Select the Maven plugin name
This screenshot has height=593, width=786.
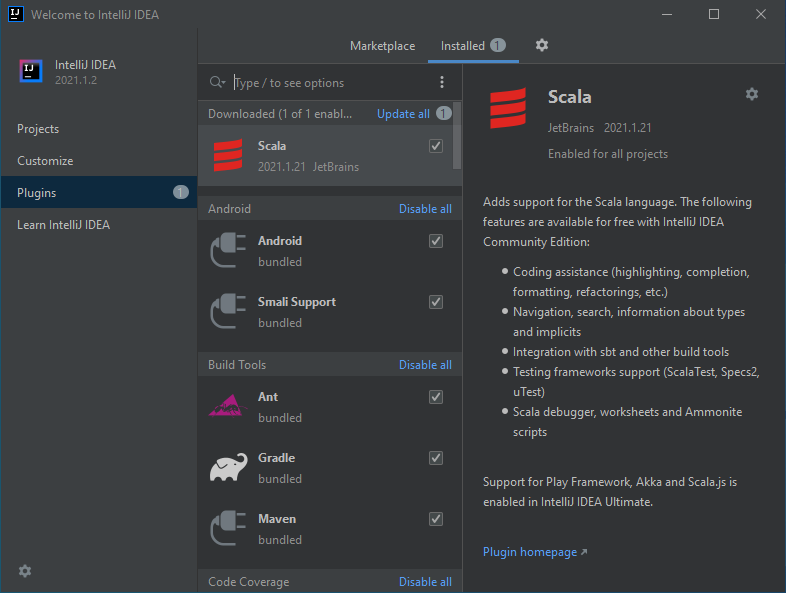tap(277, 519)
